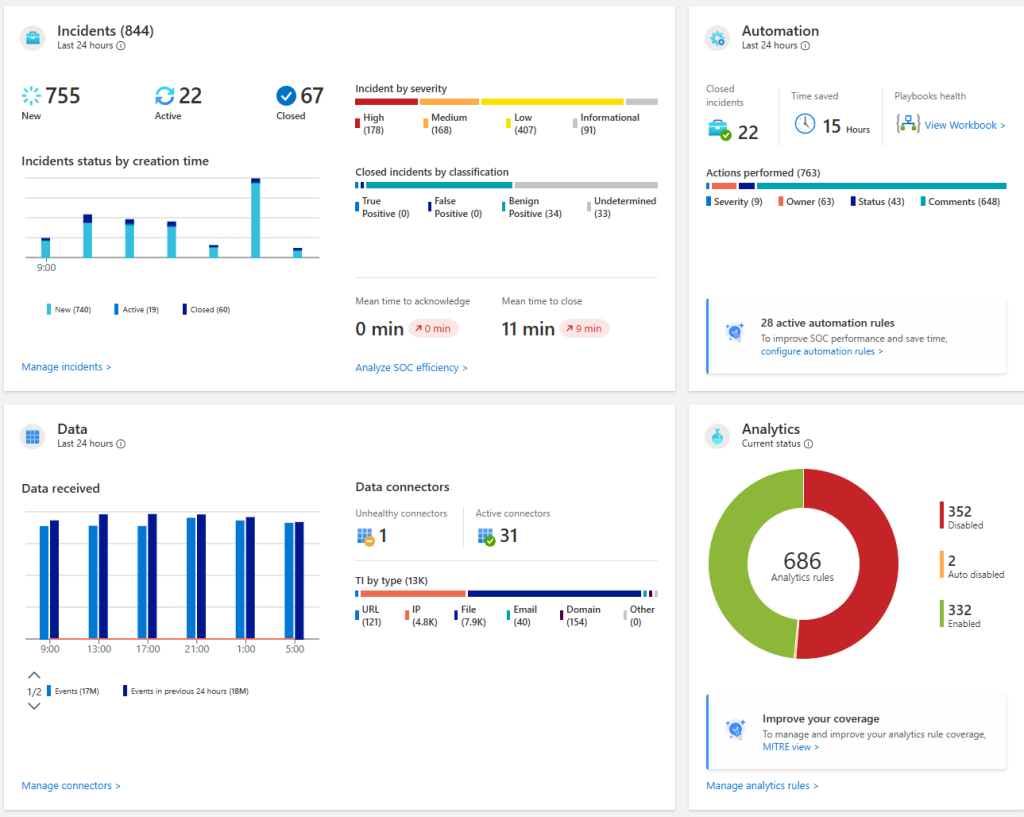This screenshot has width=1024, height=817.
Task: Click 'Owner (63)' actions legend
Action: point(807,202)
